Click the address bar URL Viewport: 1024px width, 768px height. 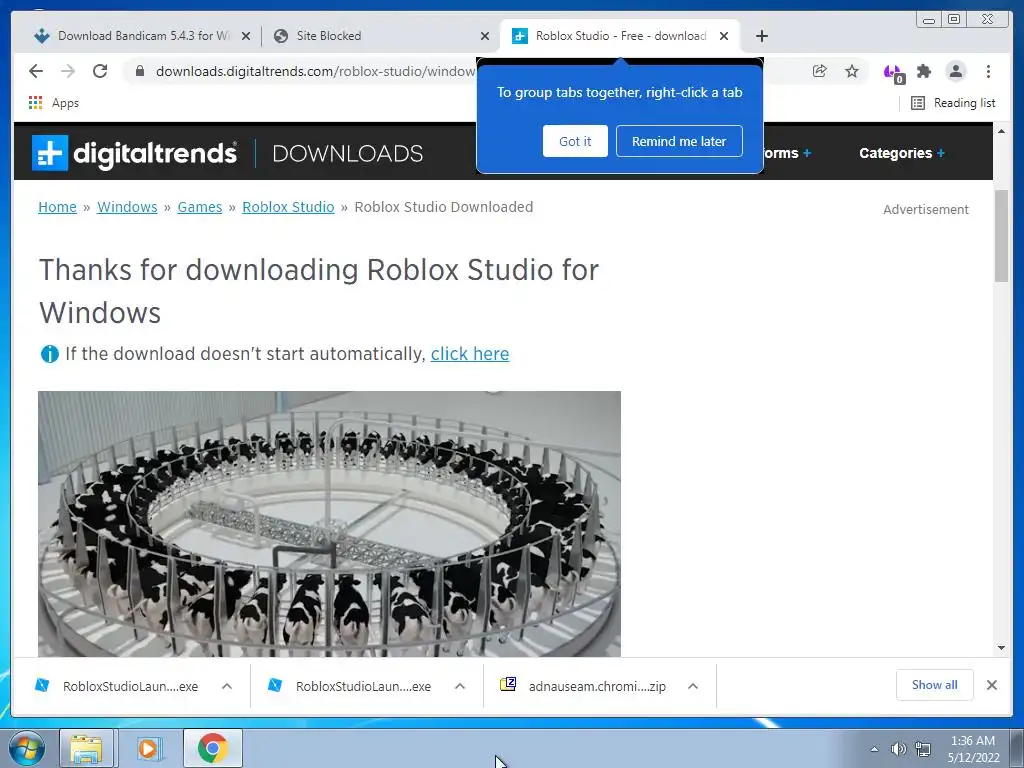[315, 71]
